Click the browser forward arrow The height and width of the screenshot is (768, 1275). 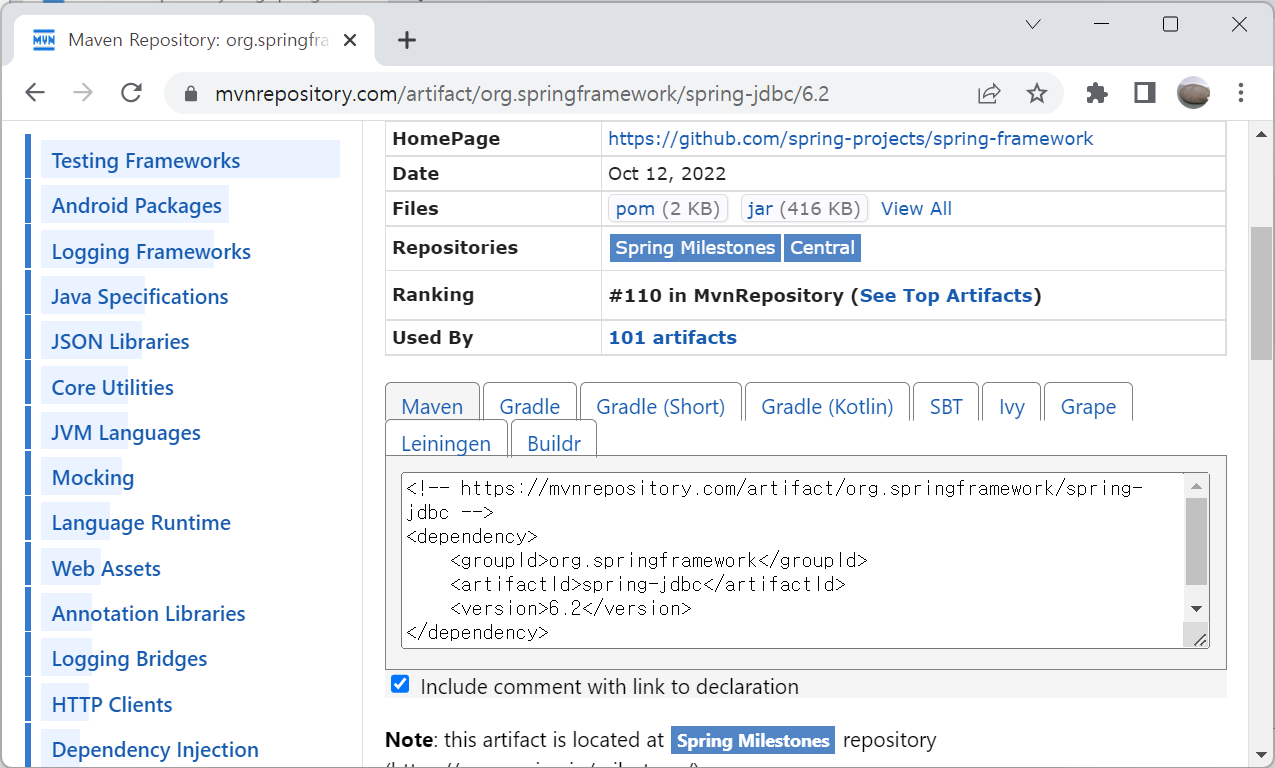click(83, 93)
